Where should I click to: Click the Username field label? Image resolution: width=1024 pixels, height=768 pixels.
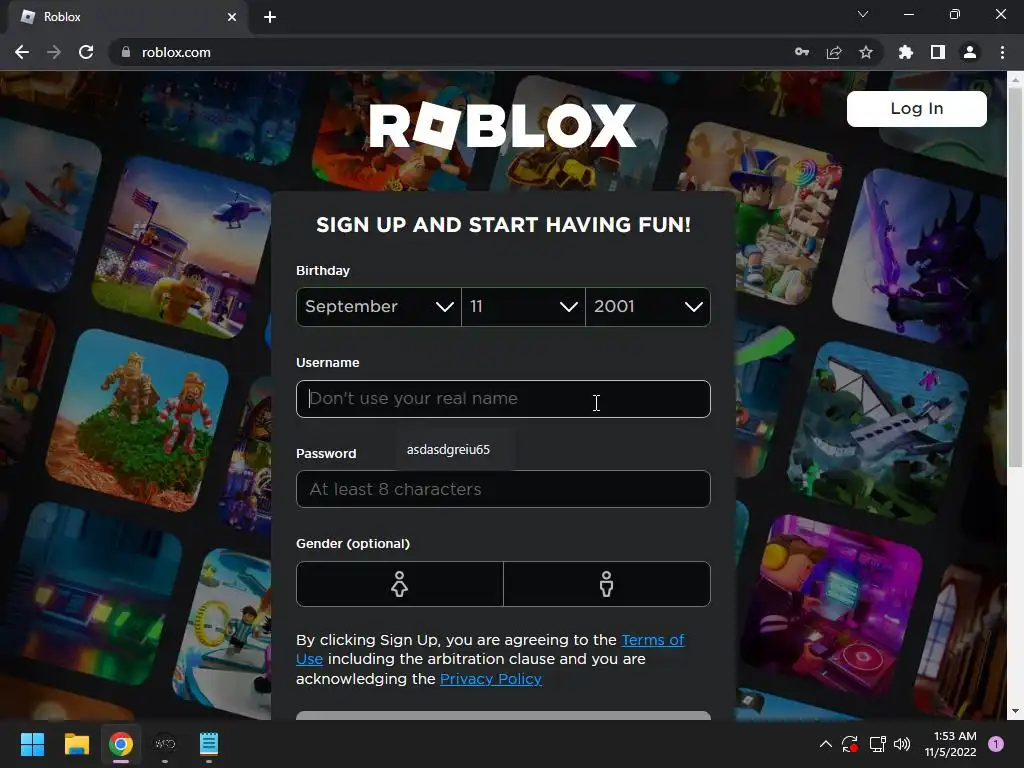point(327,362)
